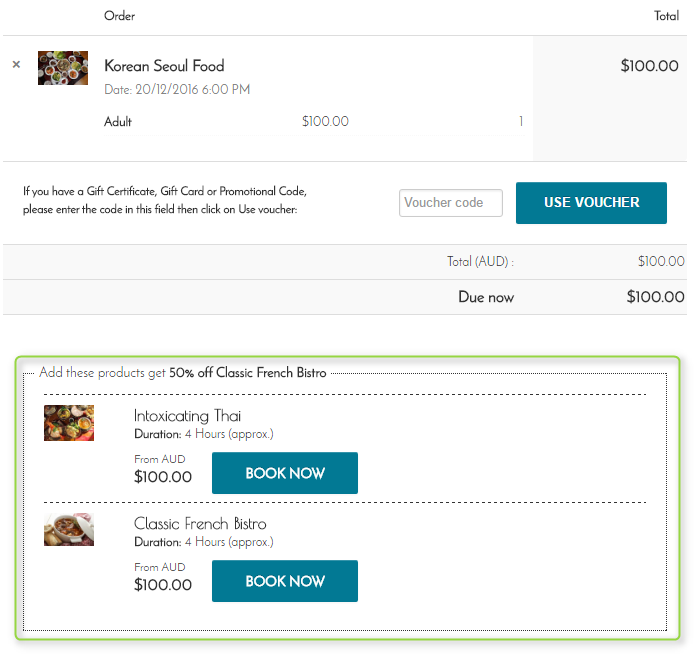Viewport: 698px width, 658px height.
Task: Focus the Voucher code input field
Action: pyautogui.click(x=450, y=203)
